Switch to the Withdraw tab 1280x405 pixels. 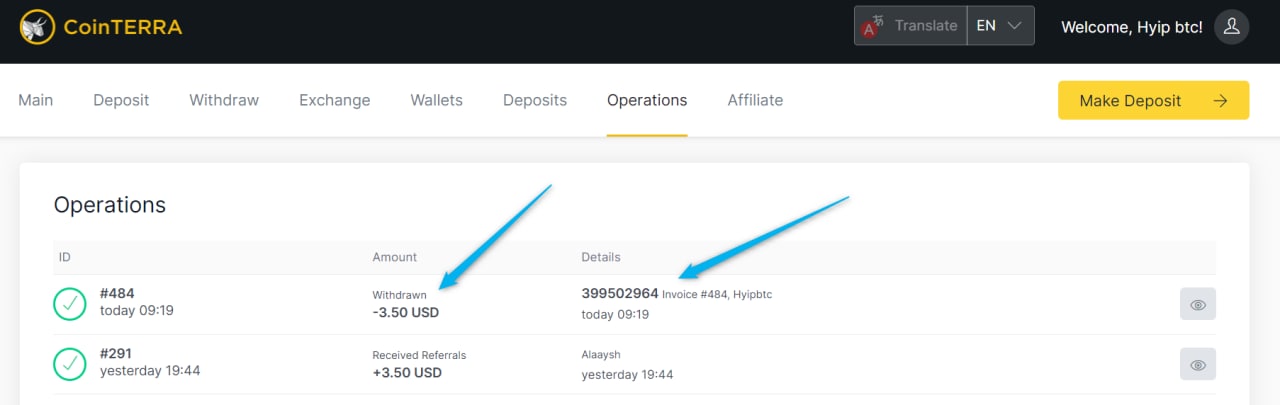coord(224,100)
